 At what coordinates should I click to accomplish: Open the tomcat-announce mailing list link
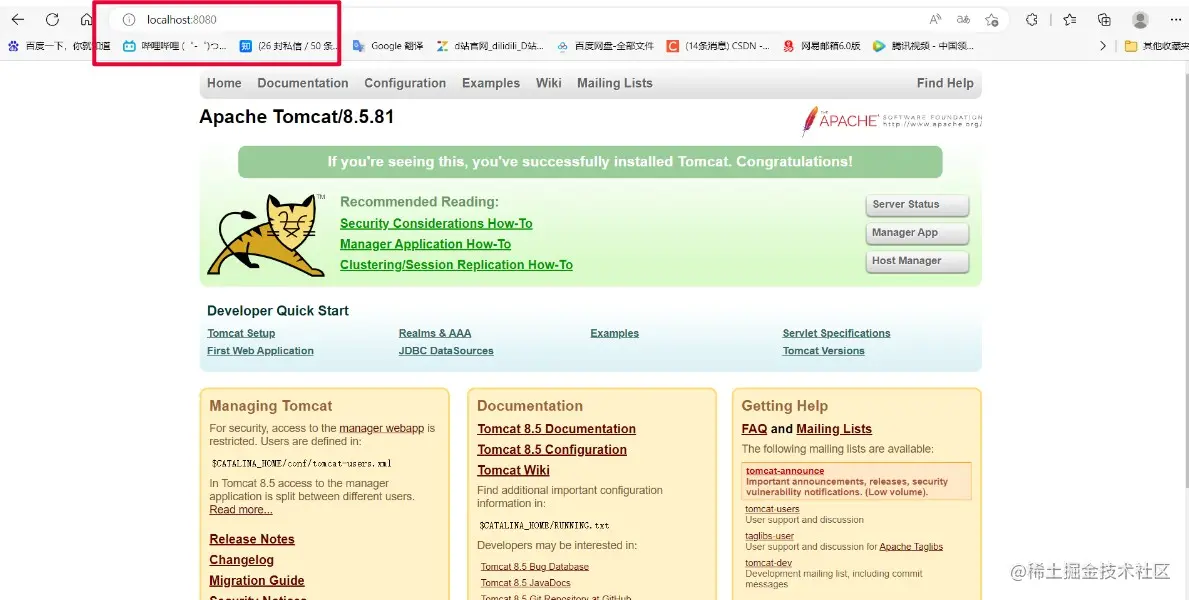click(785, 471)
